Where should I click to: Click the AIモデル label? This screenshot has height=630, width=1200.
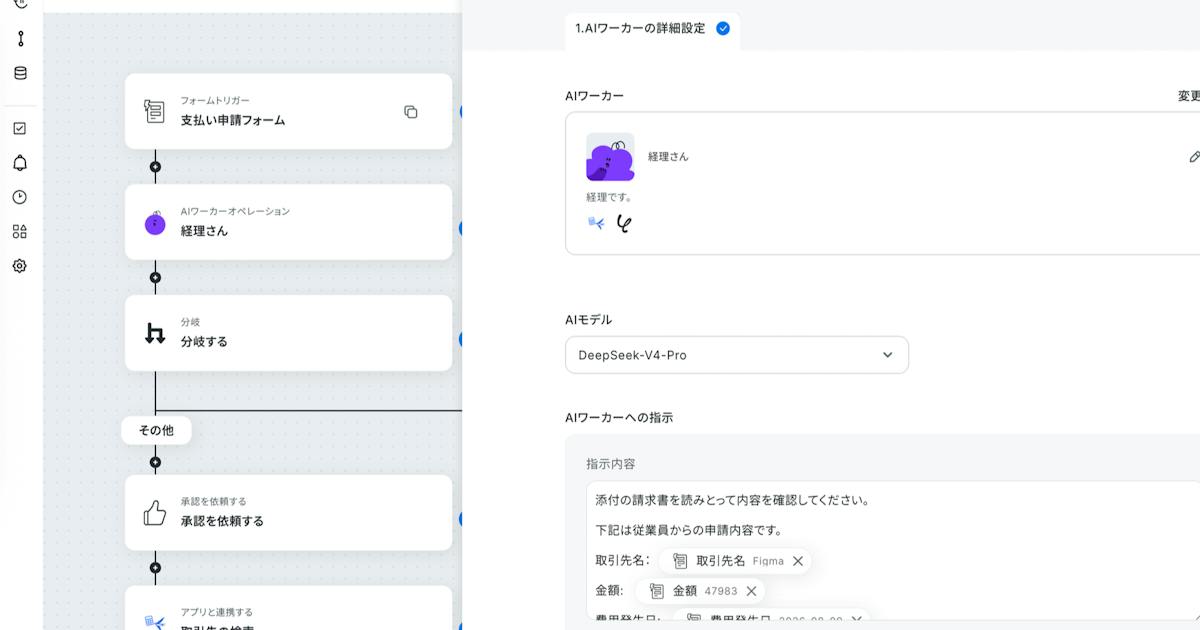[588, 320]
